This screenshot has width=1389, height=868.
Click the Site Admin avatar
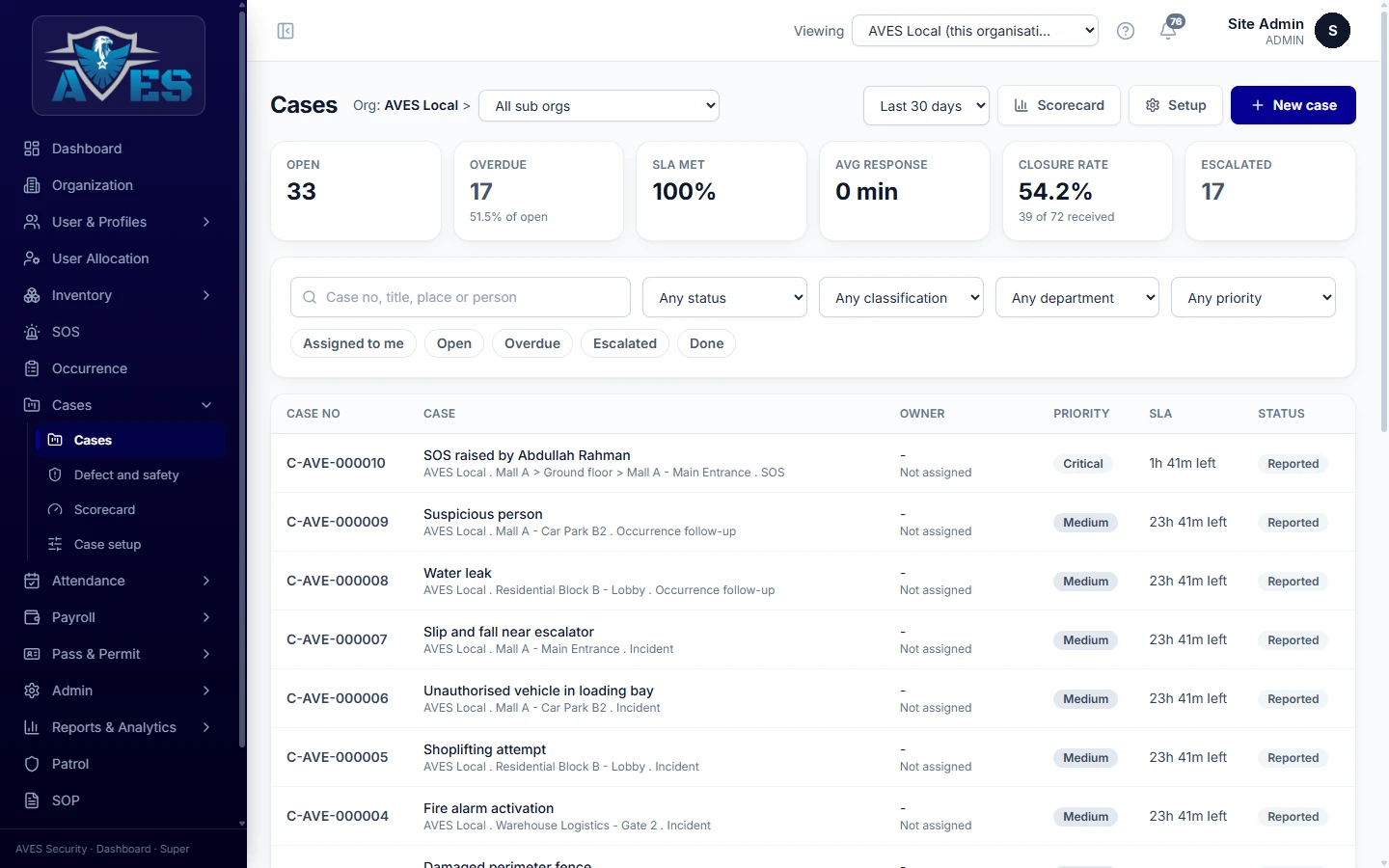[1332, 31]
